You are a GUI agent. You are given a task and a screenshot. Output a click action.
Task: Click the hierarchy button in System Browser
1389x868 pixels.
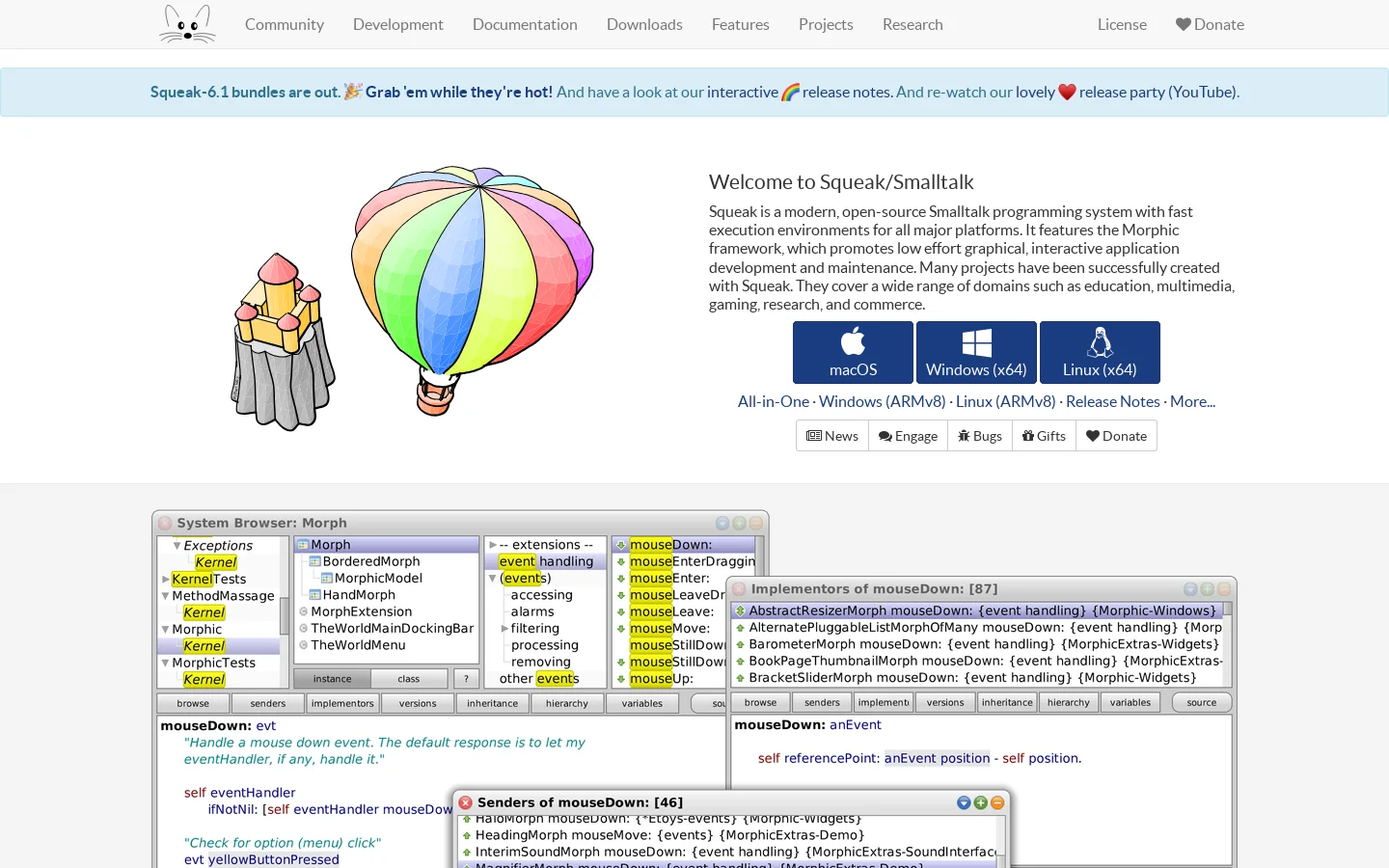click(x=567, y=704)
